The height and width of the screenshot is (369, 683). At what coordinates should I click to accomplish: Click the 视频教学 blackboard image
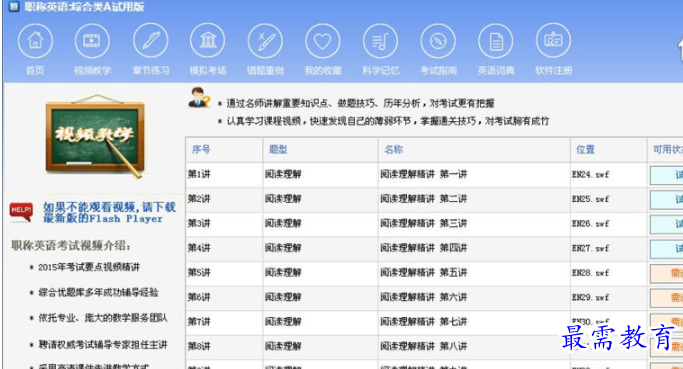pyautogui.click(x=95, y=136)
